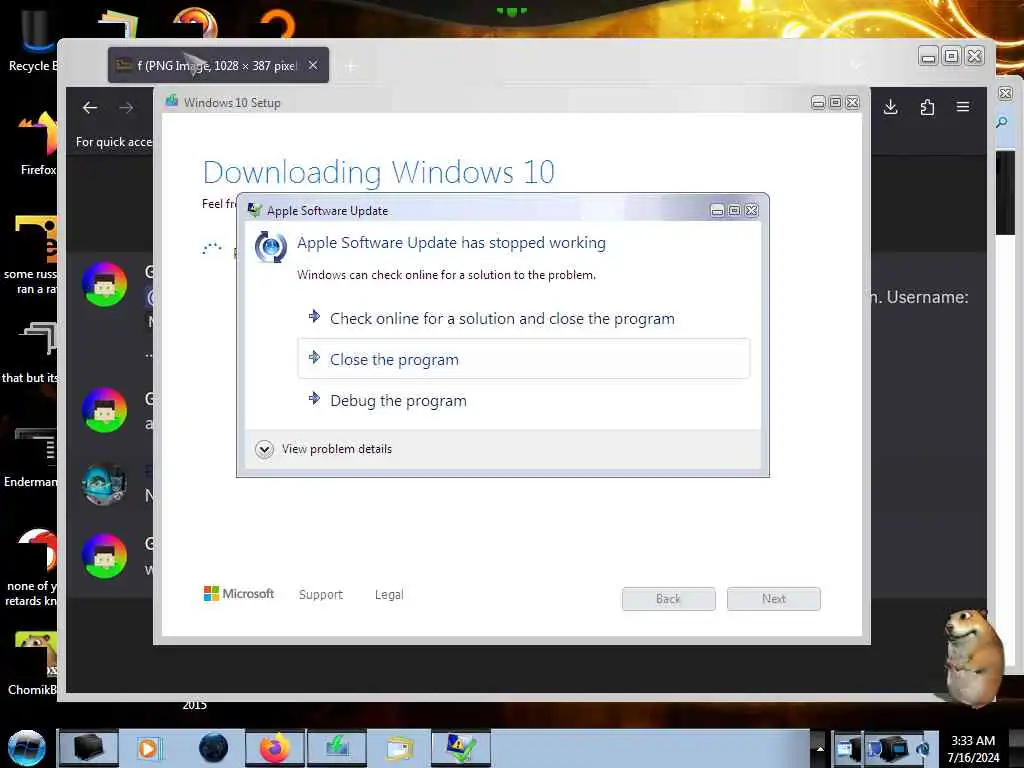Click the Next button in Windows 10 Setup
The height and width of the screenshot is (768, 1024).
(773, 599)
